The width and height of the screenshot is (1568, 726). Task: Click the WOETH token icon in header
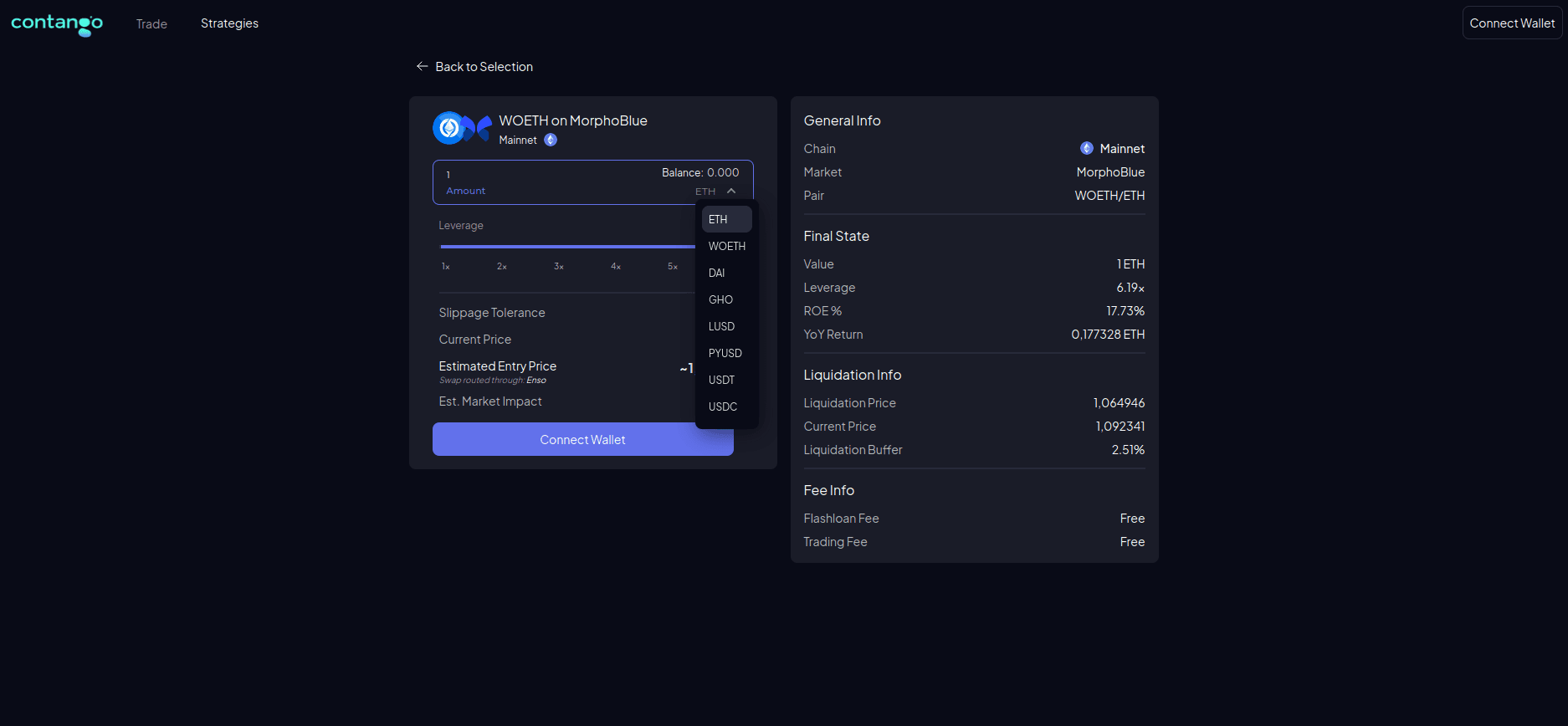click(448, 128)
